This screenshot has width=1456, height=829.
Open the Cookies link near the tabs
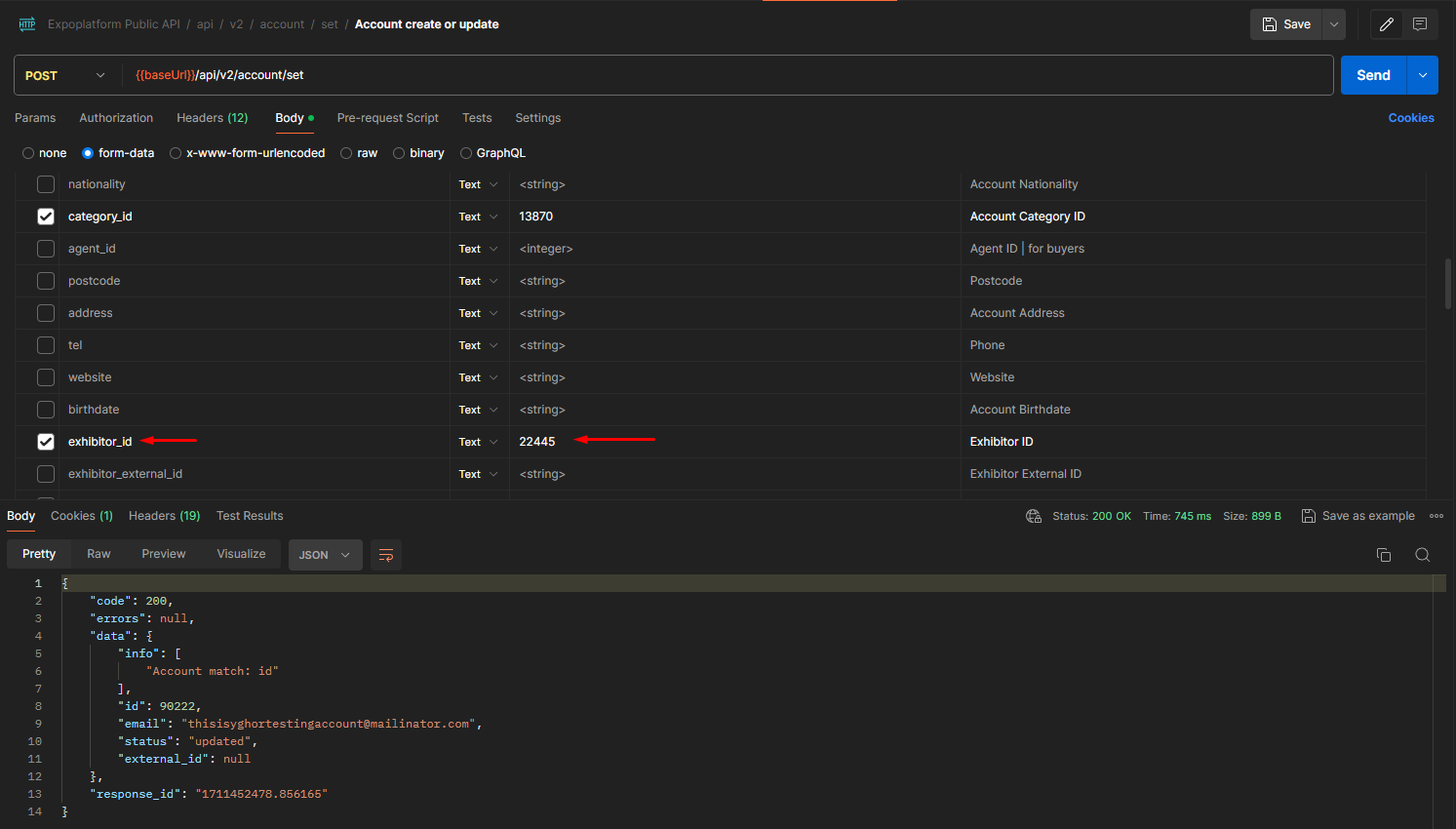tap(1411, 117)
